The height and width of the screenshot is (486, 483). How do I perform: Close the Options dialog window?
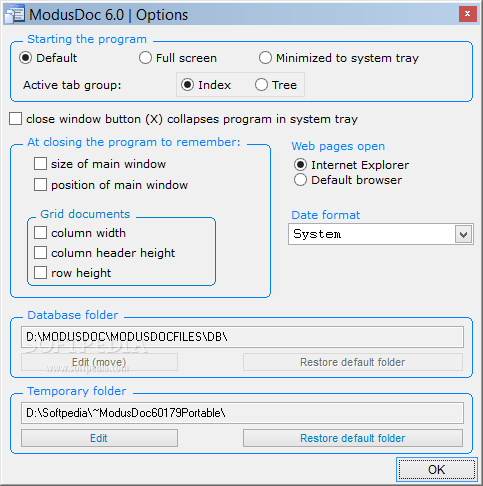click(x=468, y=14)
